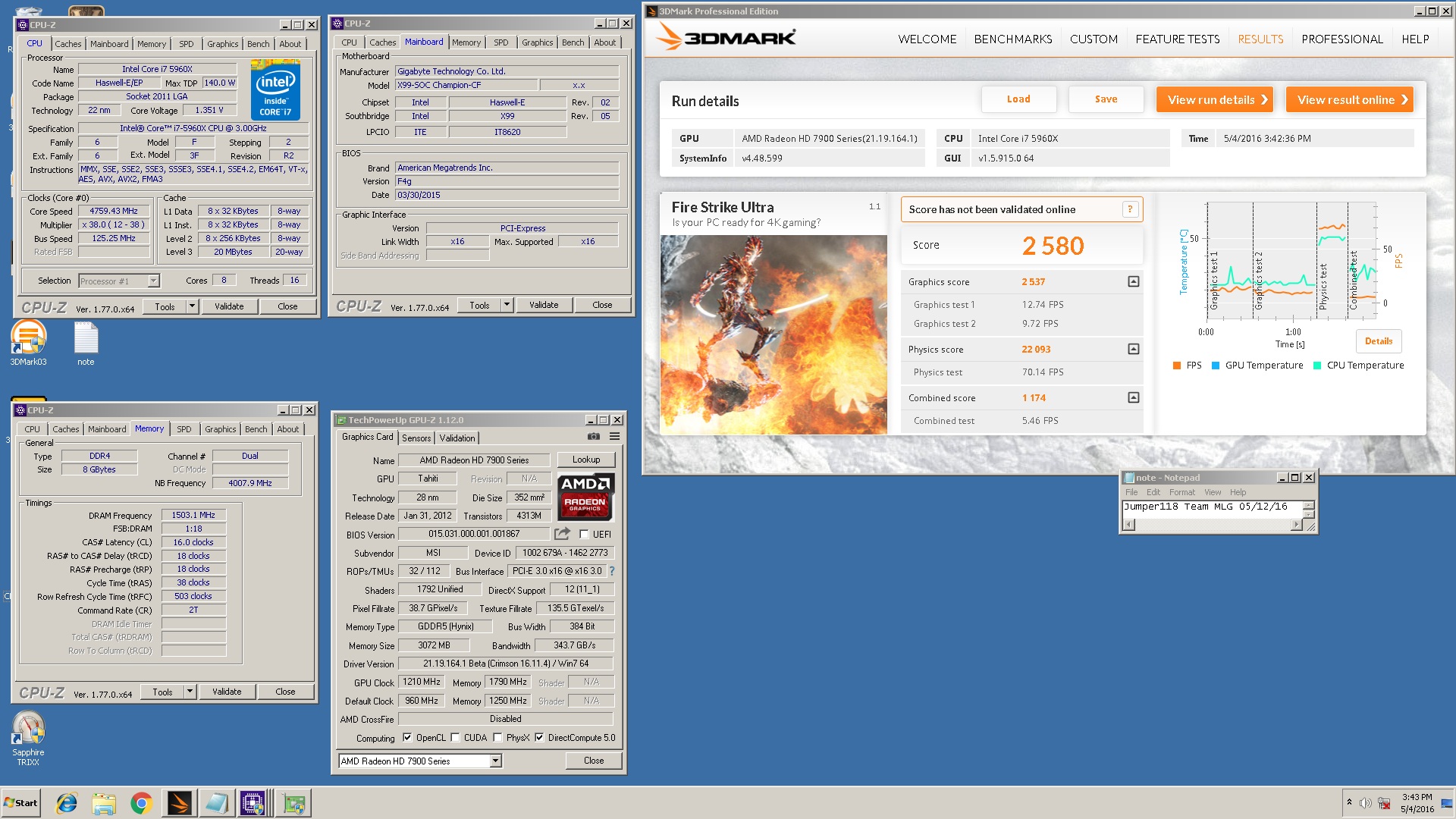Open the Format menu in Notepad
This screenshot has width=1456, height=819.
[x=1181, y=492]
